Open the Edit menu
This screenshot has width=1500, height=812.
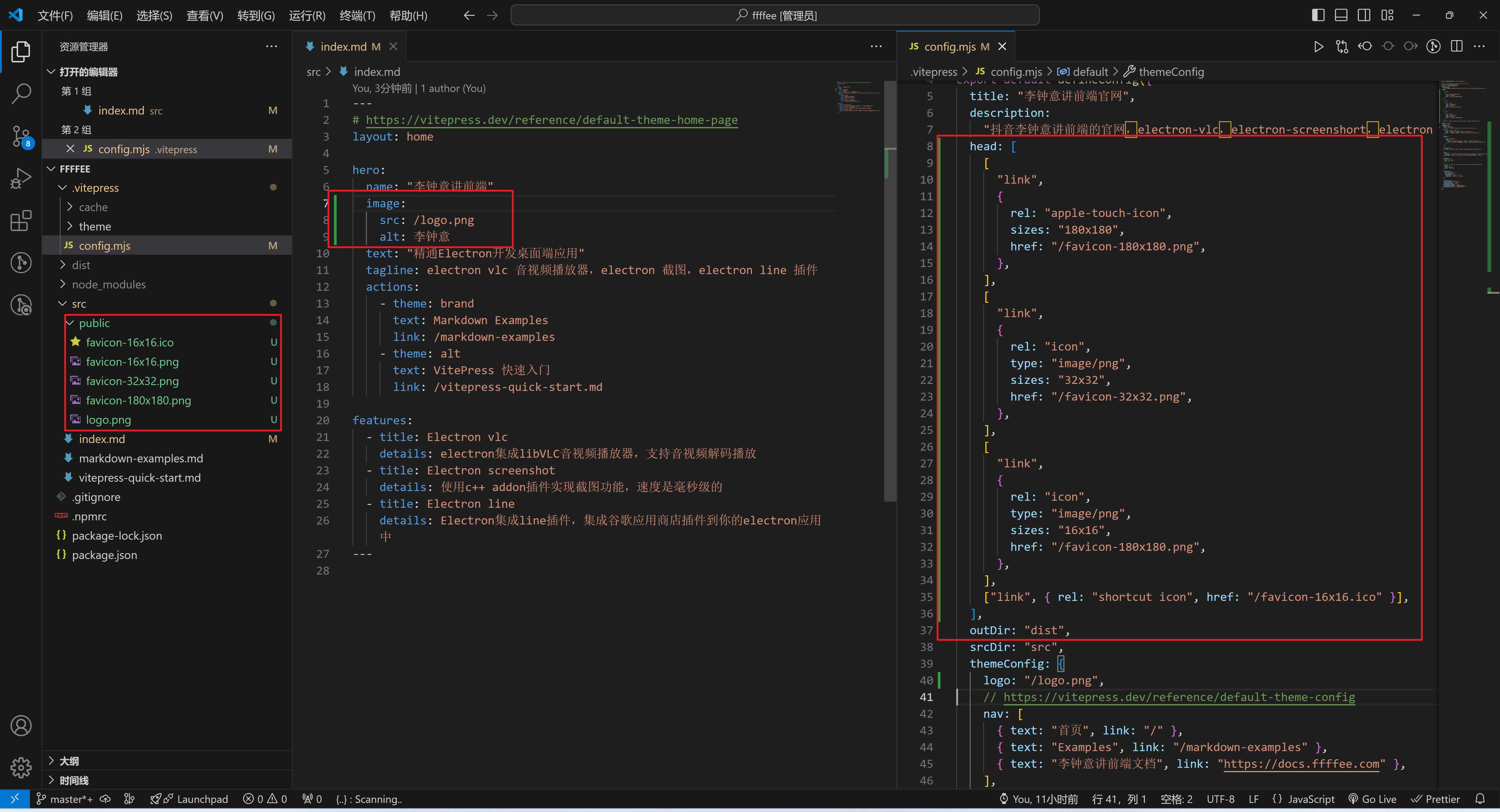point(105,16)
